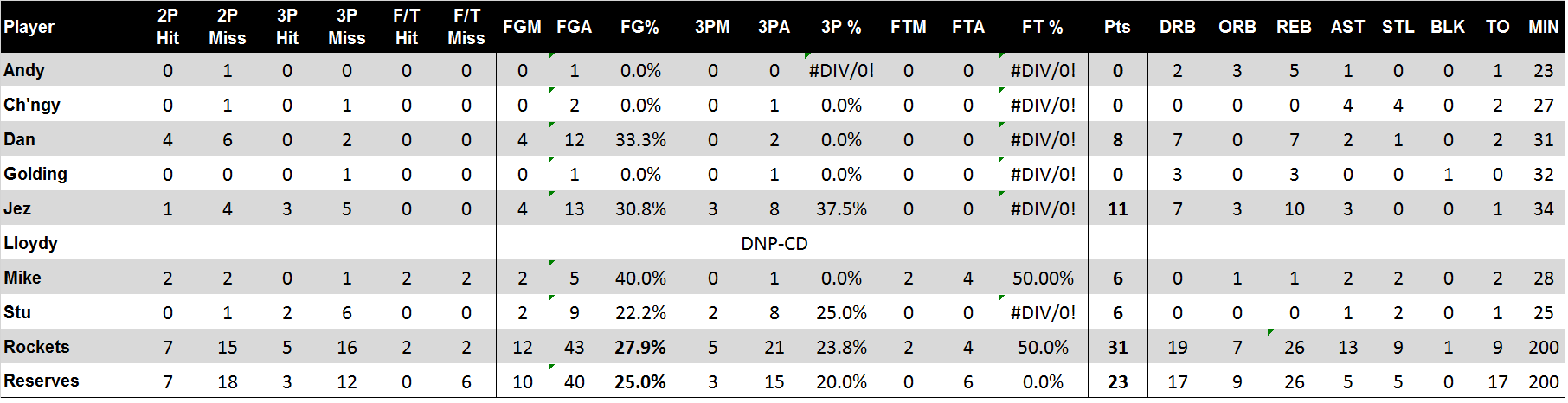The width and height of the screenshot is (1568, 403).
Task: Click the "Golding" player name cell
Action: pos(35,174)
